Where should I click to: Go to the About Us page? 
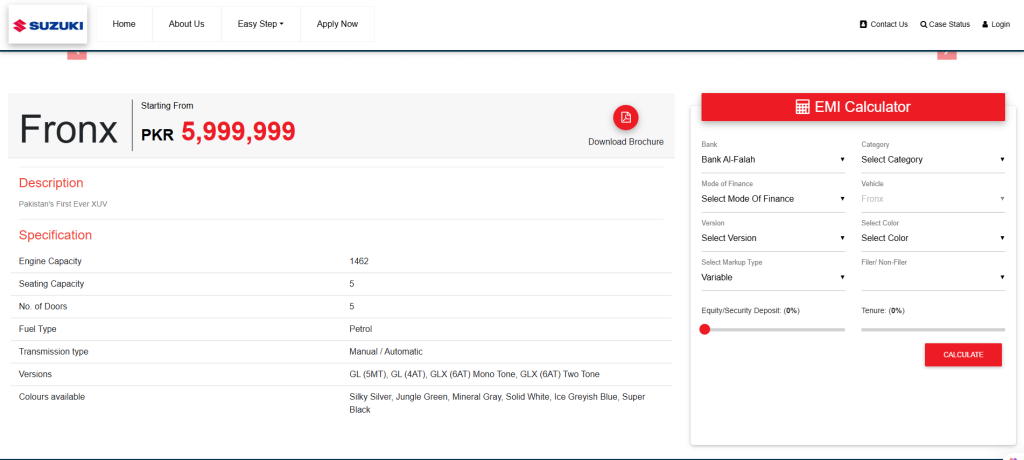pyautogui.click(x=186, y=24)
